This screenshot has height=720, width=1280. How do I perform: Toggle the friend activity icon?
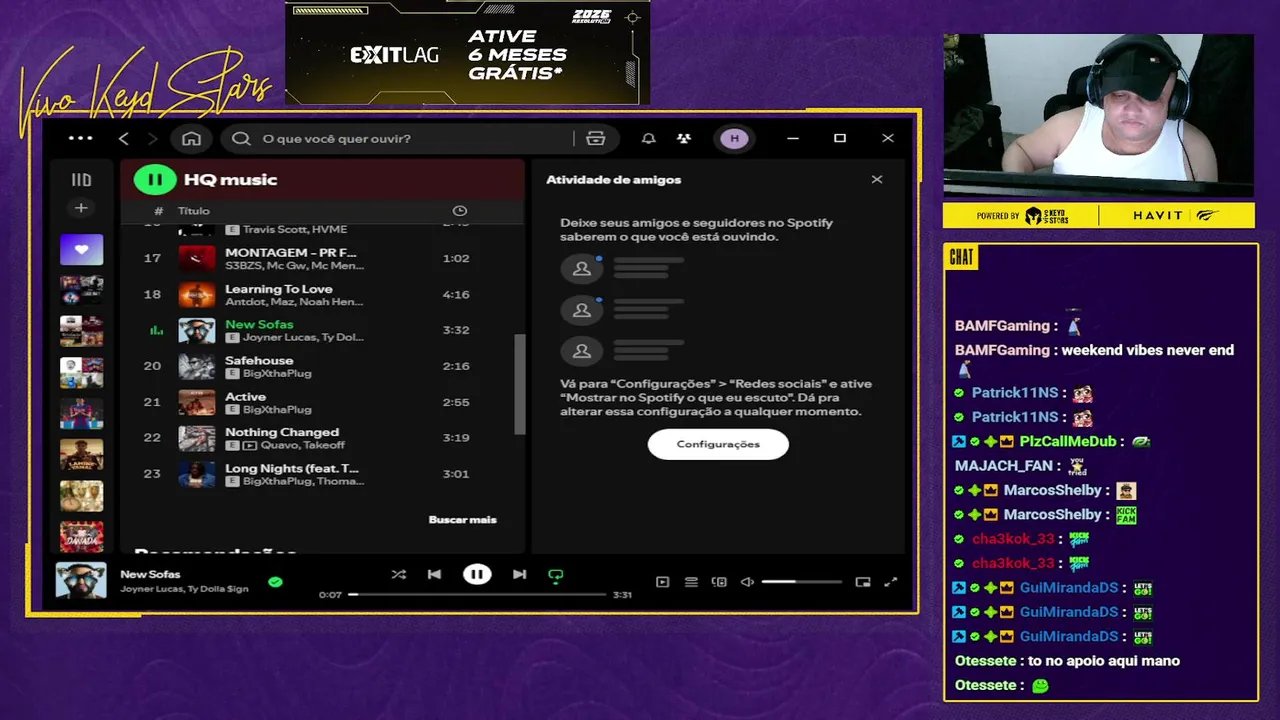coord(684,138)
